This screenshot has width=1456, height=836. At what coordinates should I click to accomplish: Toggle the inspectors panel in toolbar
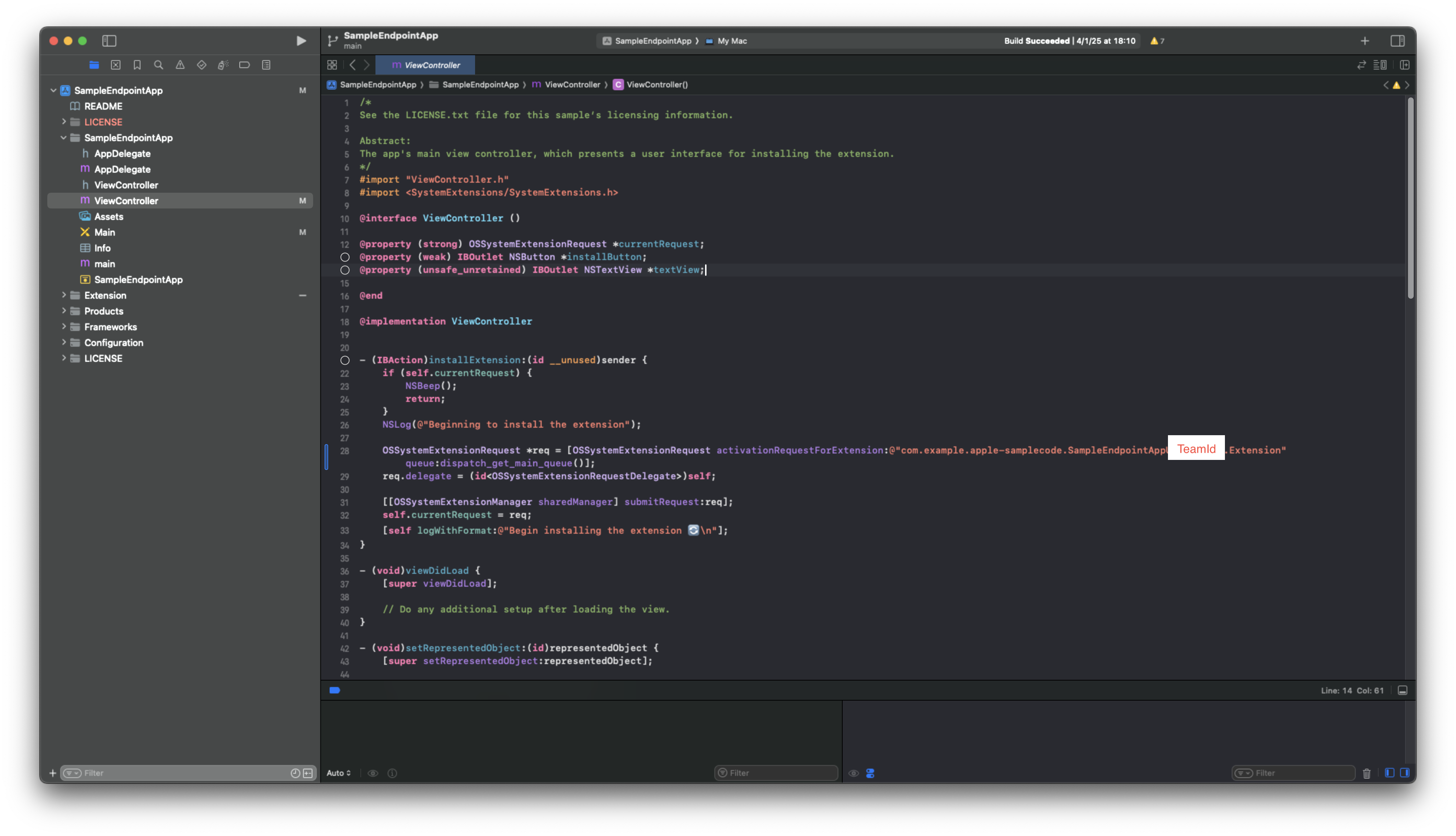(1398, 41)
